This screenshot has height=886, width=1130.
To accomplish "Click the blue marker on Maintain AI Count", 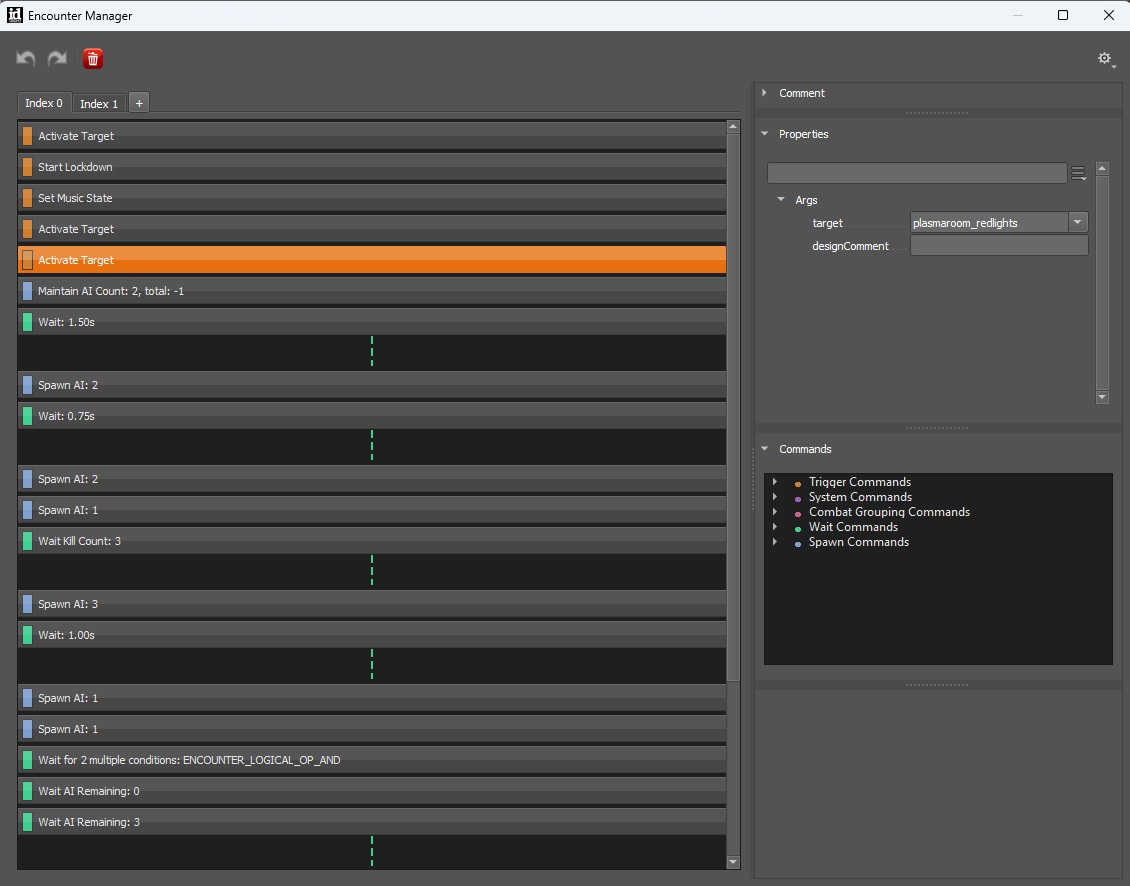I will pos(27,291).
